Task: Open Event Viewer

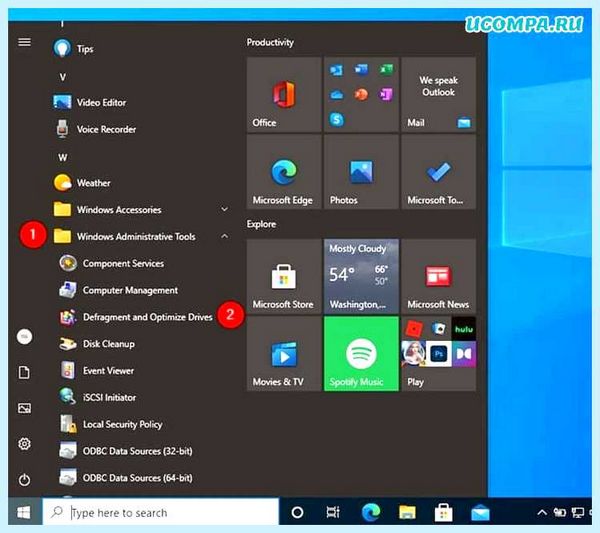Action: pos(96,370)
